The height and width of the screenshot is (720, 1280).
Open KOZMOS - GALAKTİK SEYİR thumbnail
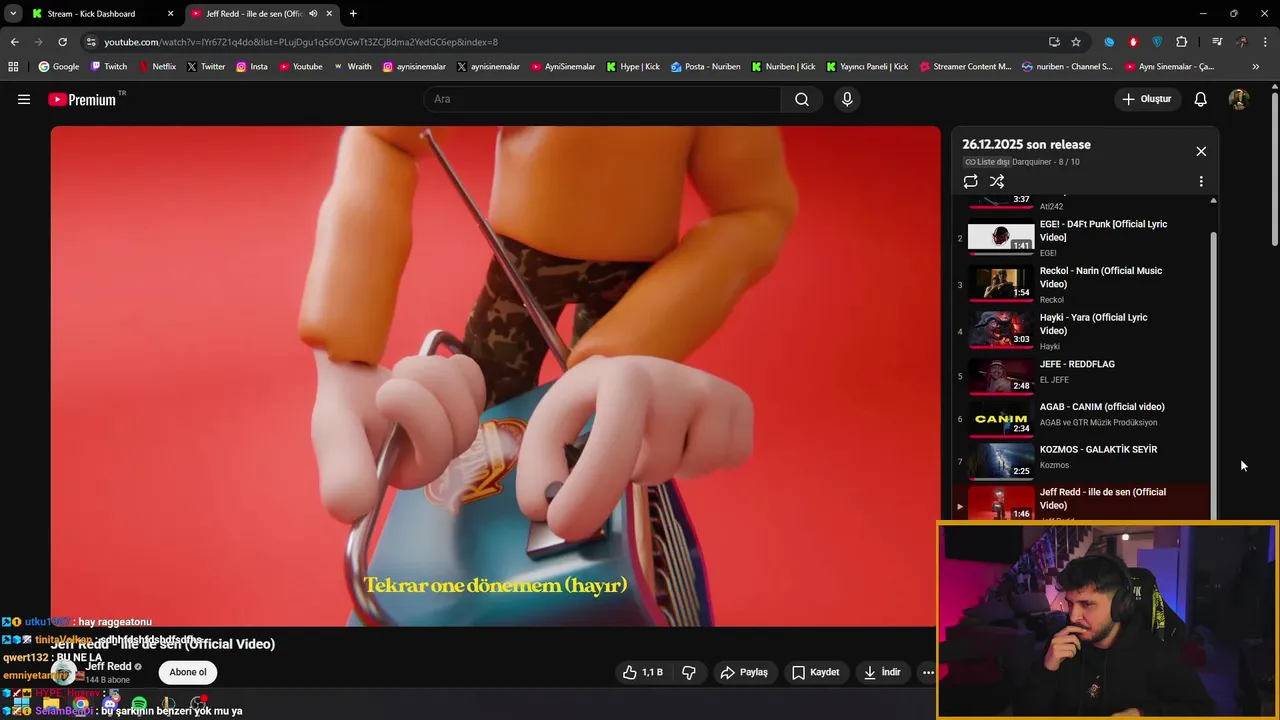[1001, 461]
